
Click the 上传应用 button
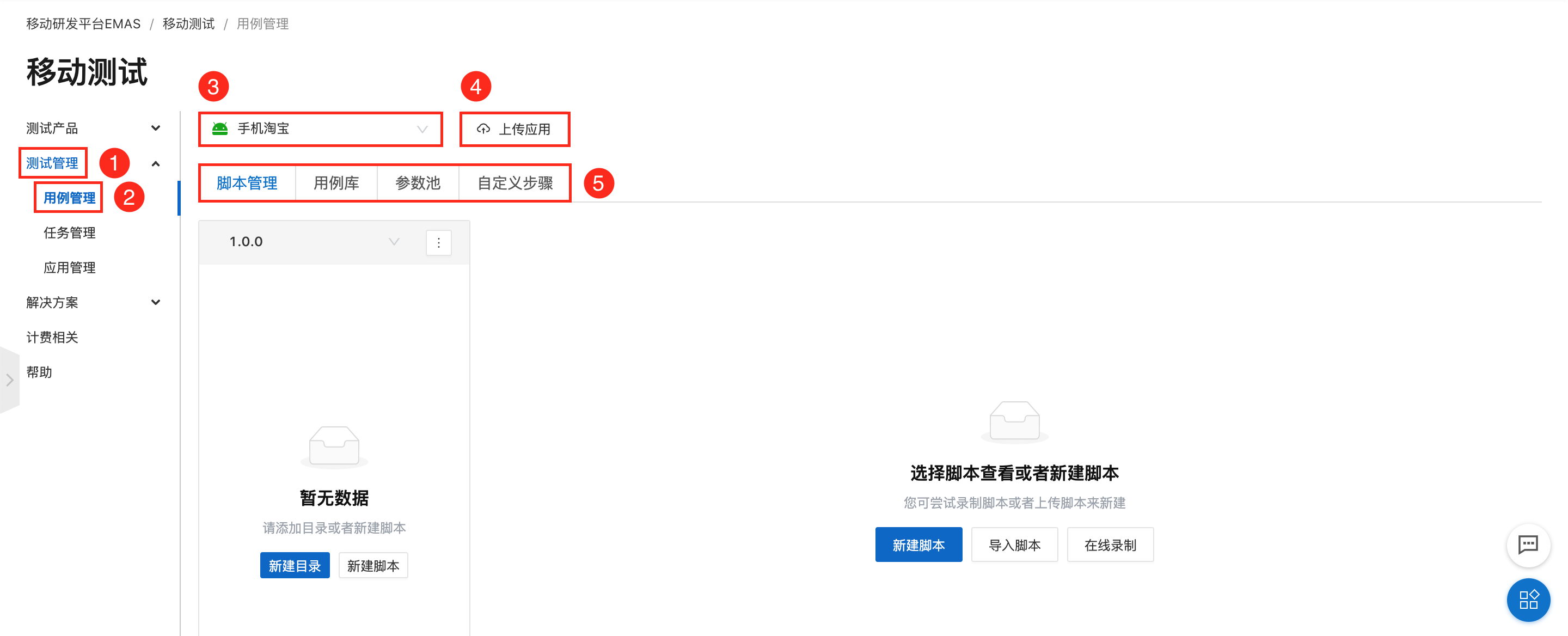tap(515, 129)
